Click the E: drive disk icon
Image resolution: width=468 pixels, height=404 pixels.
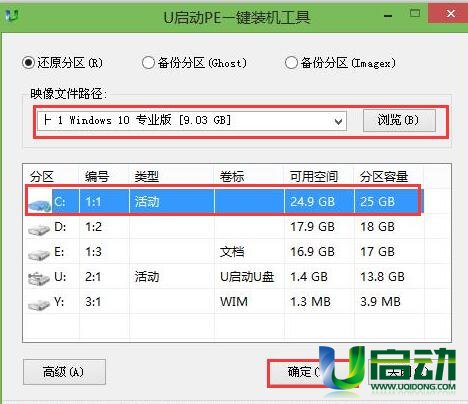coord(39,255)
